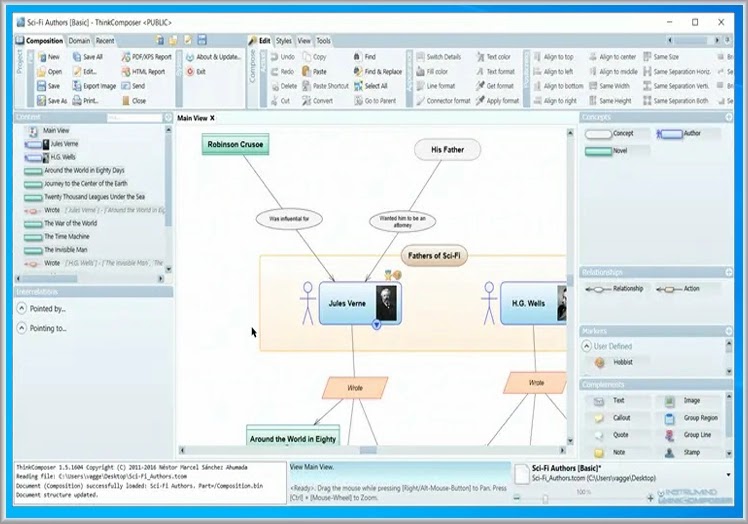Click Apply format

(x=498, y=101)
